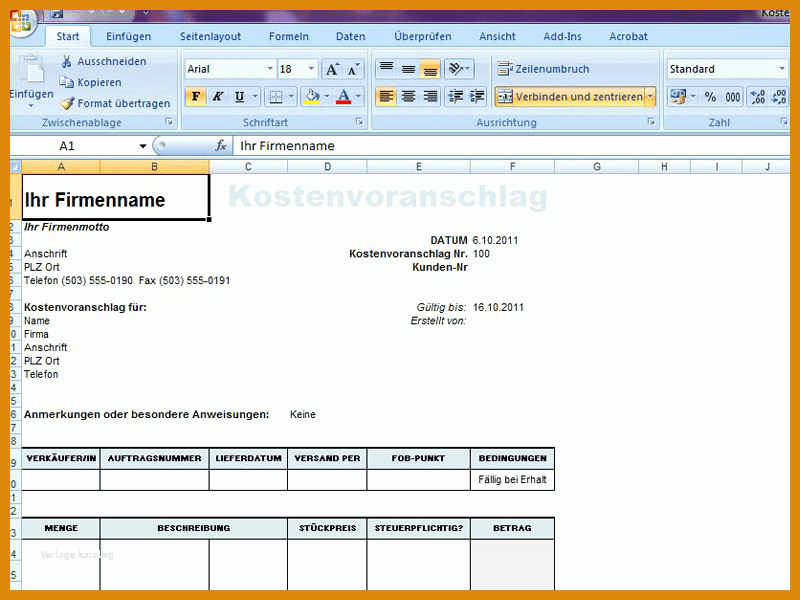Image resolution: width=800 pixels, height=600 pixels.
Task: Select all cells with corner button
Action: pyautogui.click(x=15, y=167)
